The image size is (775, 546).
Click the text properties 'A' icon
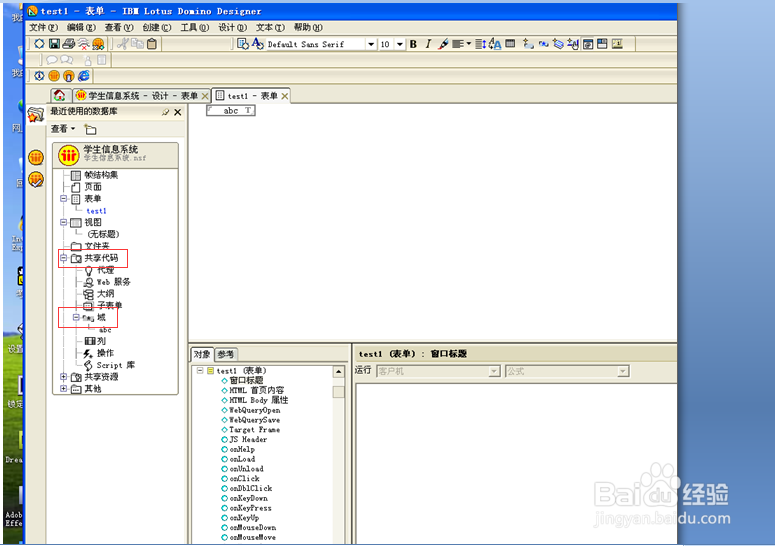258,44
